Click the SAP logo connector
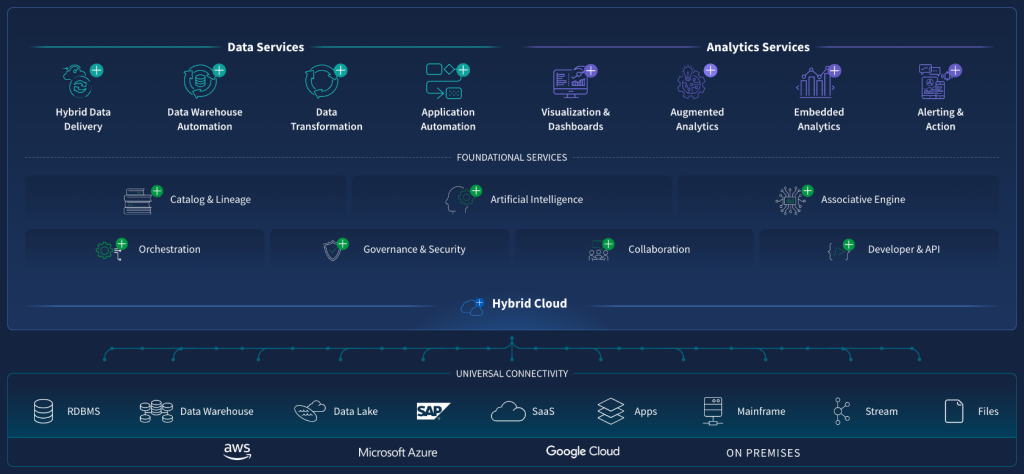 coord(433,411)
